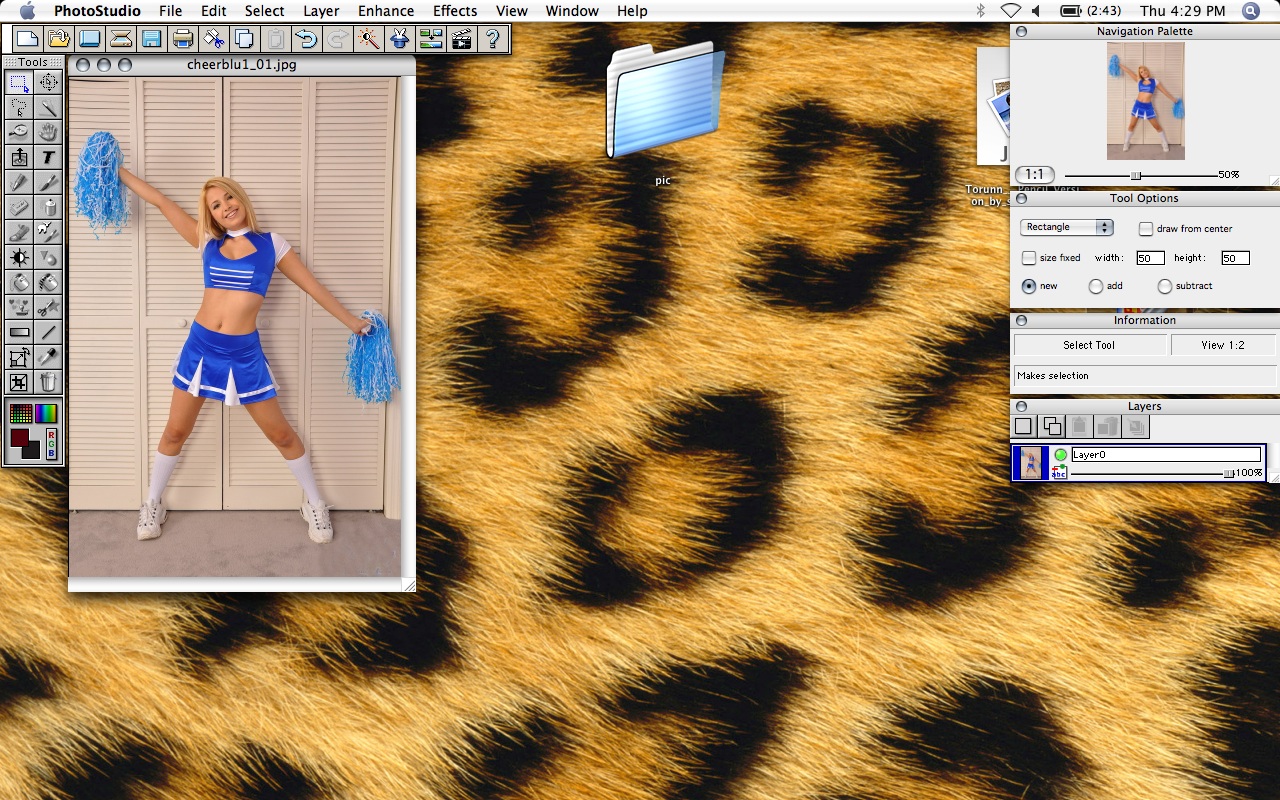1280x800 pixels.
Task: Click the Spotlight search icon in menu bar
Action: [1251, 11]
